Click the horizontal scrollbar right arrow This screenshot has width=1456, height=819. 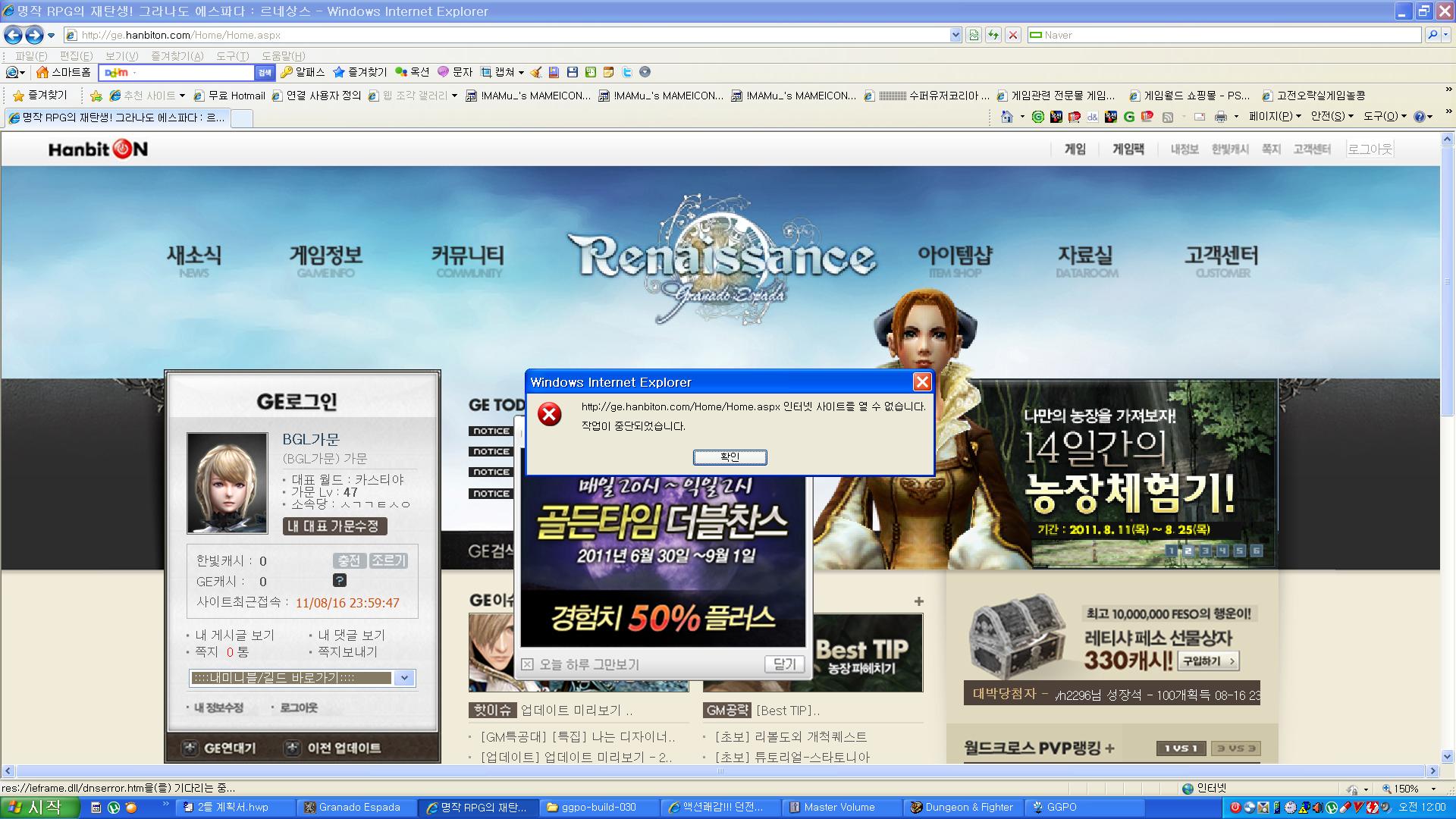coord(1432,771)
